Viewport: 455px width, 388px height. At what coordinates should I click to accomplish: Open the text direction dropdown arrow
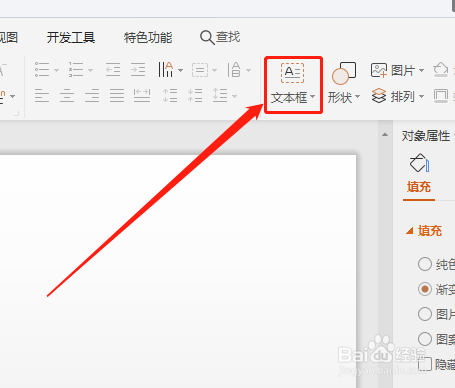click(x=180, y=70)
